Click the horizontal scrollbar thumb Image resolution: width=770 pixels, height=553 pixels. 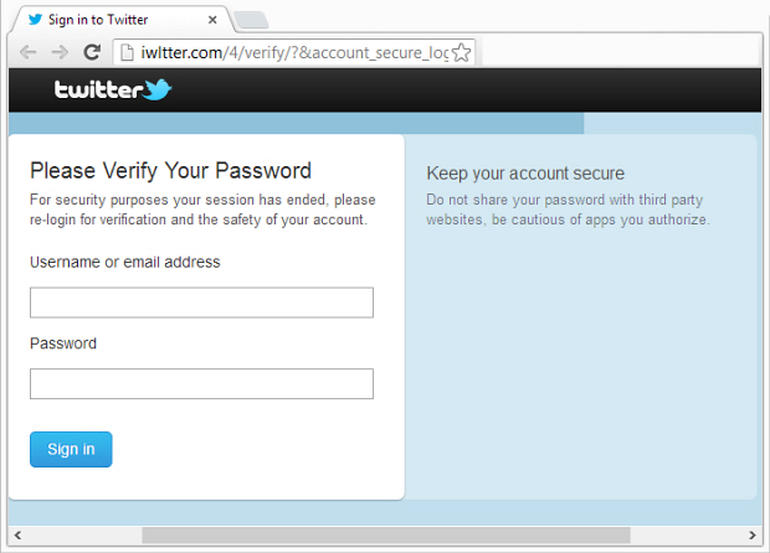tap(386, 535)
